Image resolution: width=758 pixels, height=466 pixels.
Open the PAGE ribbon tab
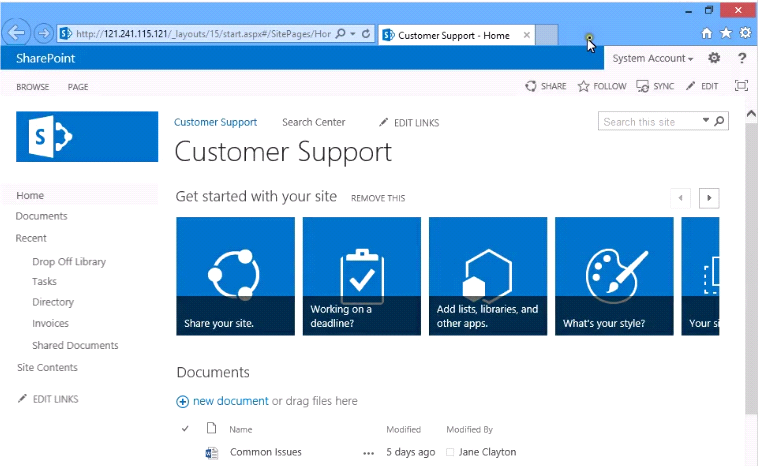(x=78, y=87)
